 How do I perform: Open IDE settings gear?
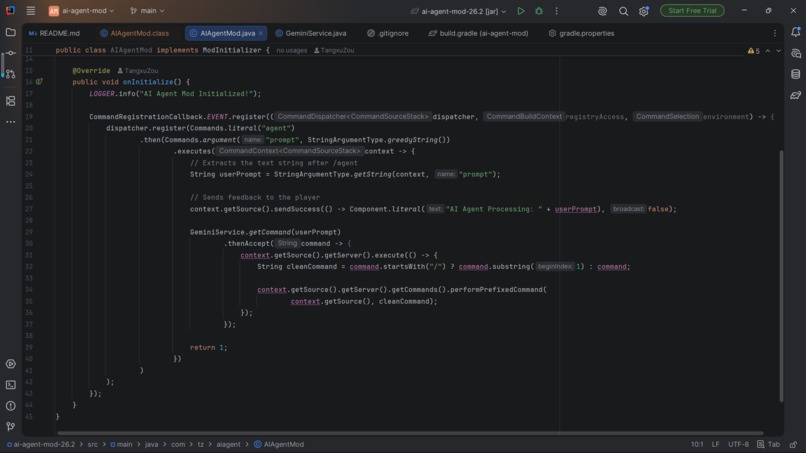click(644, 11)
